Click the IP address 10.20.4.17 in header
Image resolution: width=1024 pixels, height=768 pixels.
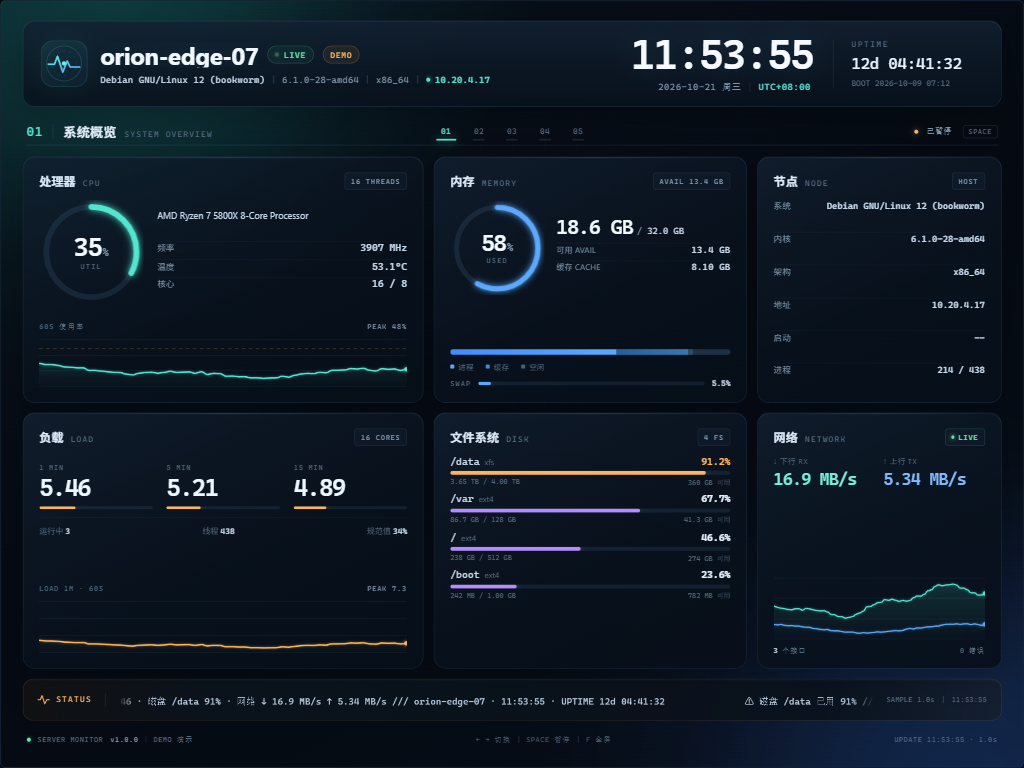coord(462,80)
